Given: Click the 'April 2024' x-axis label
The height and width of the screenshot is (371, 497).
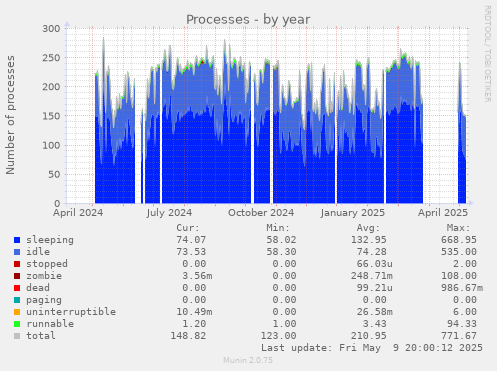Looking at the screenshot, I should [x=78, y=213].
